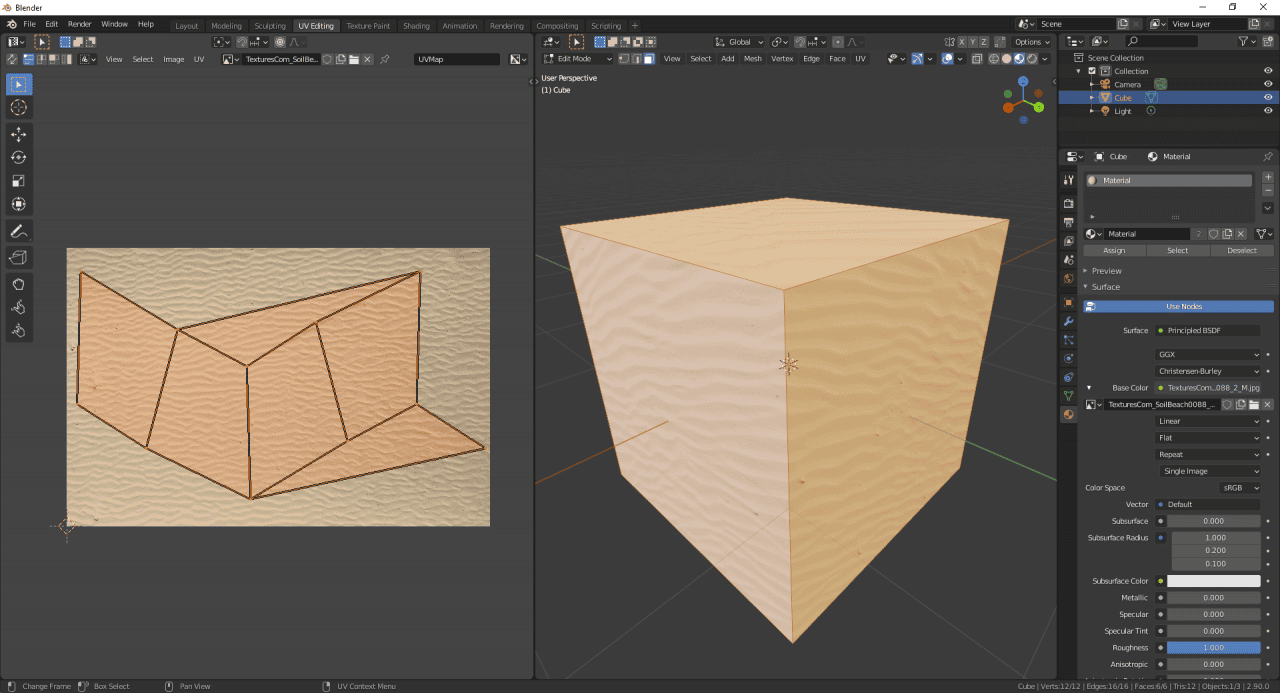
Task: Toggle visibility of the Camera object in the outliner
Action: coord(1268,84)
